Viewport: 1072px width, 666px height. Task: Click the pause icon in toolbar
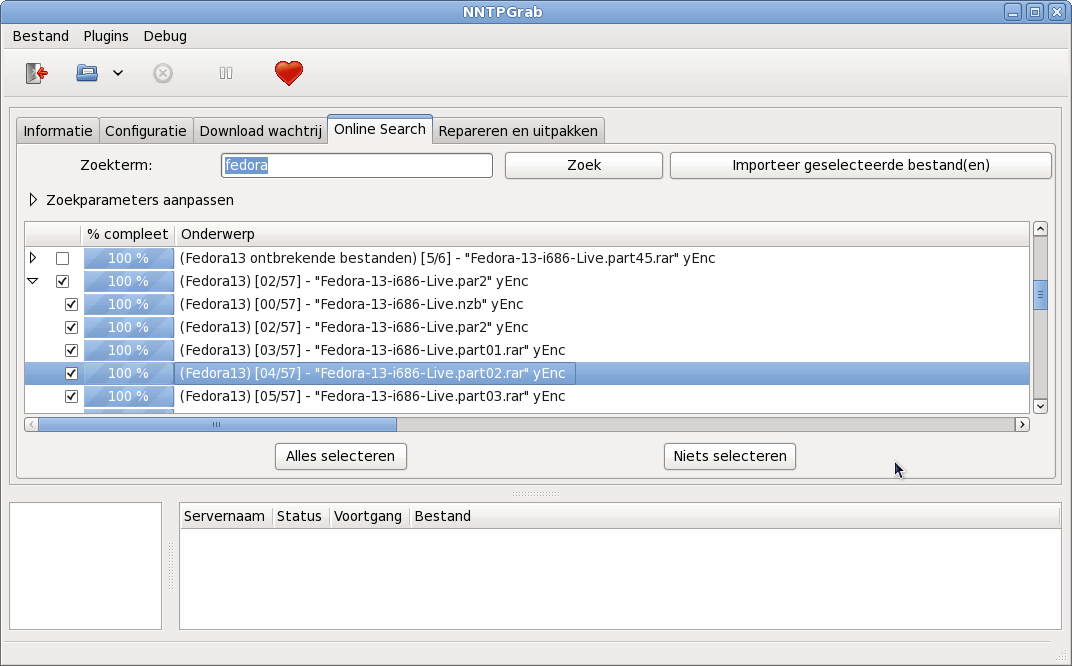pyautogui.click(x=226, y=73)
